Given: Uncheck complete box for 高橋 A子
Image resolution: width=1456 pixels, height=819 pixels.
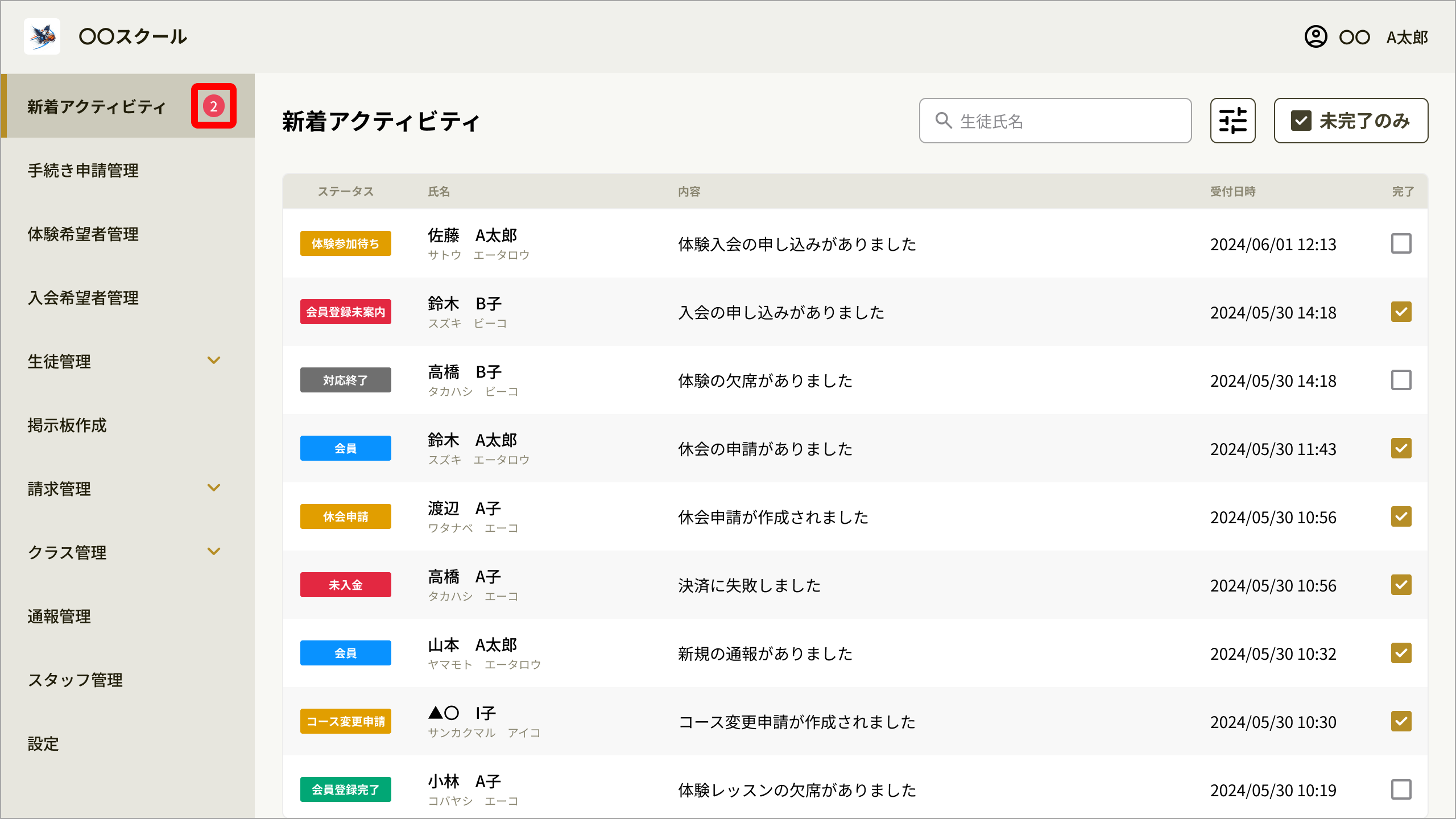Looking at the screenshot, I should click(x=1401, y=585).
